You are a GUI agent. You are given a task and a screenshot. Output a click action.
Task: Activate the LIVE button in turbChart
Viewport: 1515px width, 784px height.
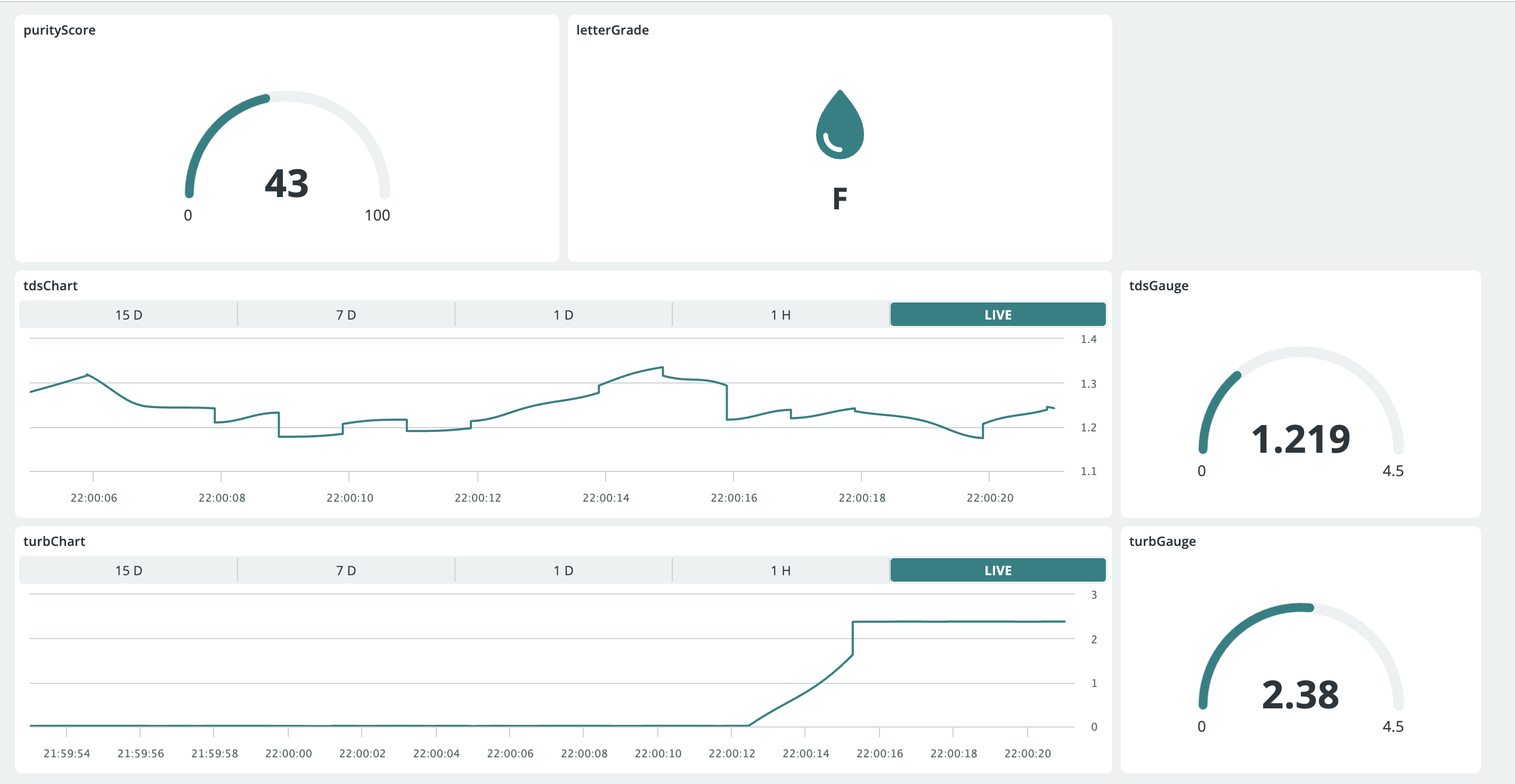click(x=998, y=570)
